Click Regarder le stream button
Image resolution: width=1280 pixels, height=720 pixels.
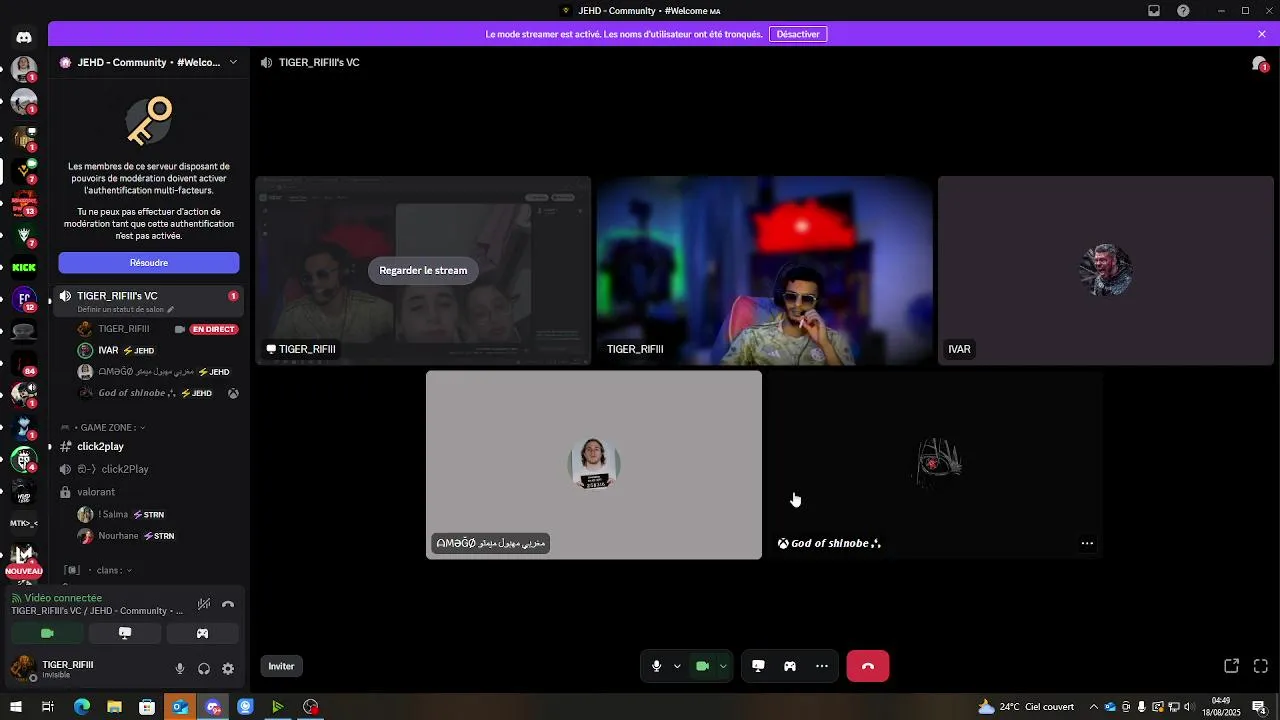(x=423, y=270)
